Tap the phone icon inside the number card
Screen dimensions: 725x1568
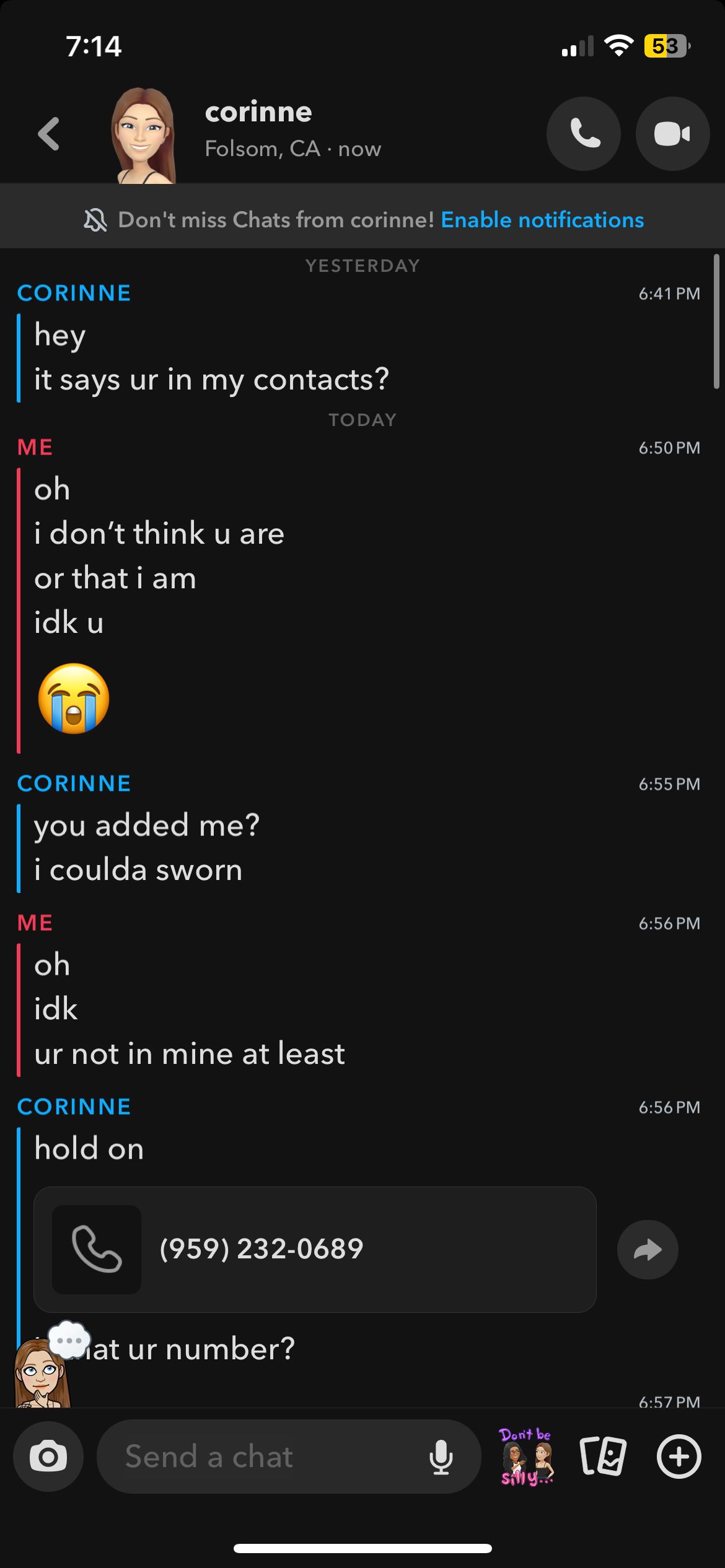coord(97,1249)
